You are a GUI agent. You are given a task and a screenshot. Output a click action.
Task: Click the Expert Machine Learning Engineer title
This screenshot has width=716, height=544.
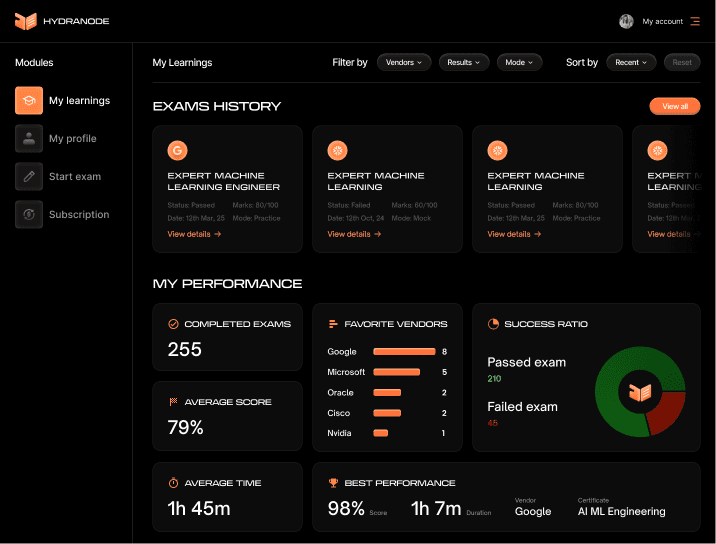tap(223, 181)
